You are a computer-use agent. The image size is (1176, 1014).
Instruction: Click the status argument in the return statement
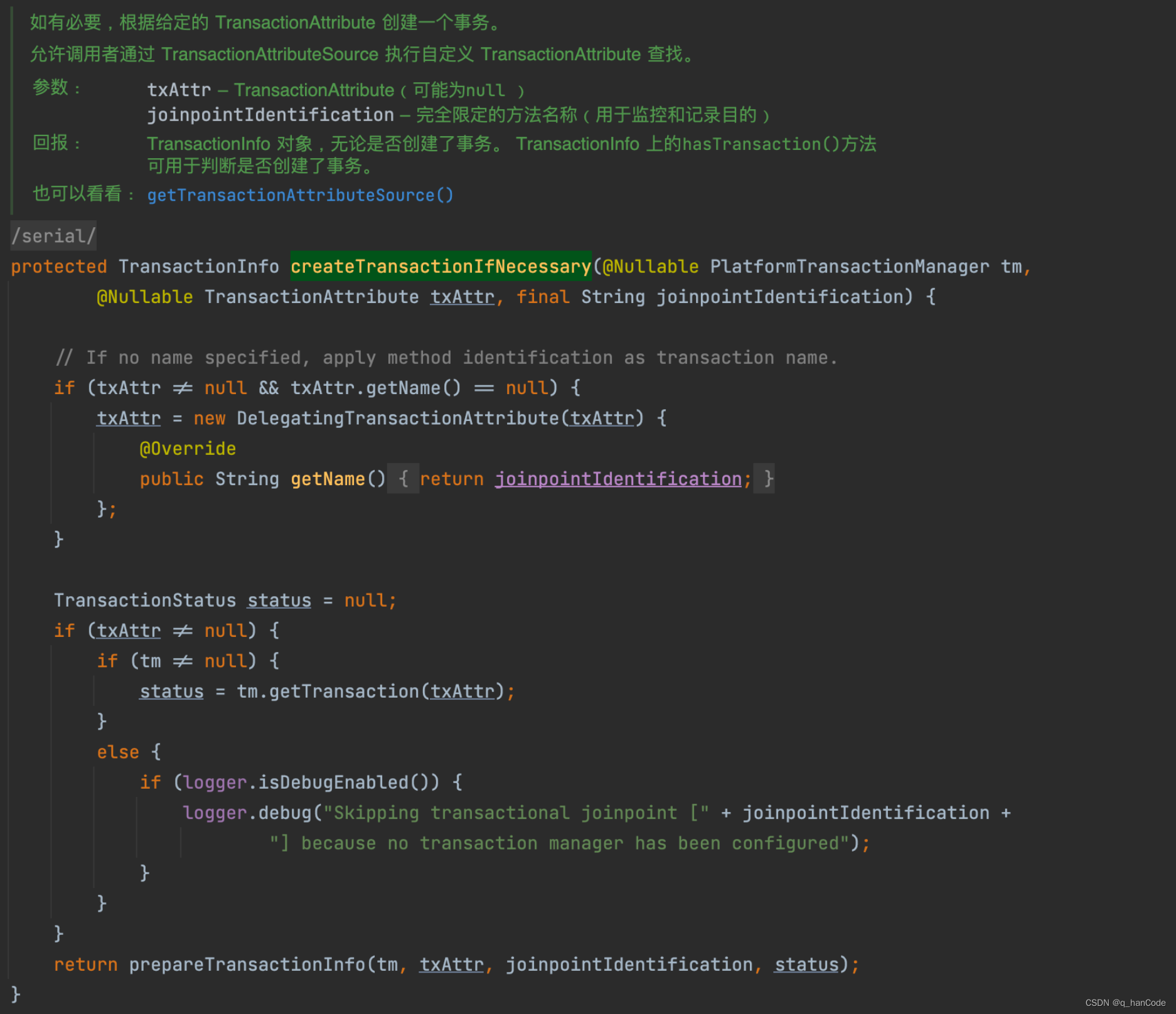click(806, 964)
